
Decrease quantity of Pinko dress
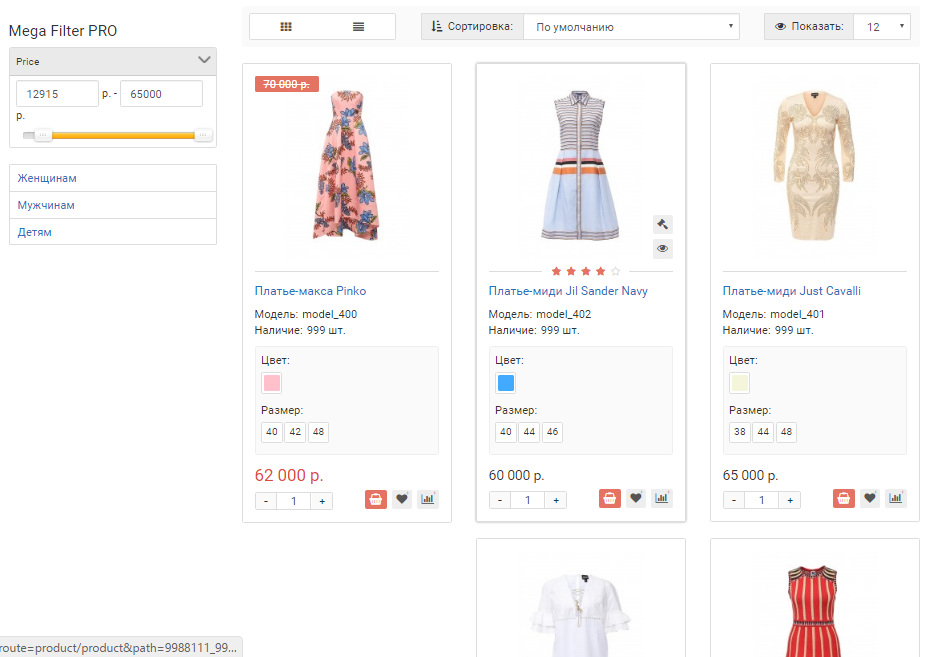[x=266, y=501]
